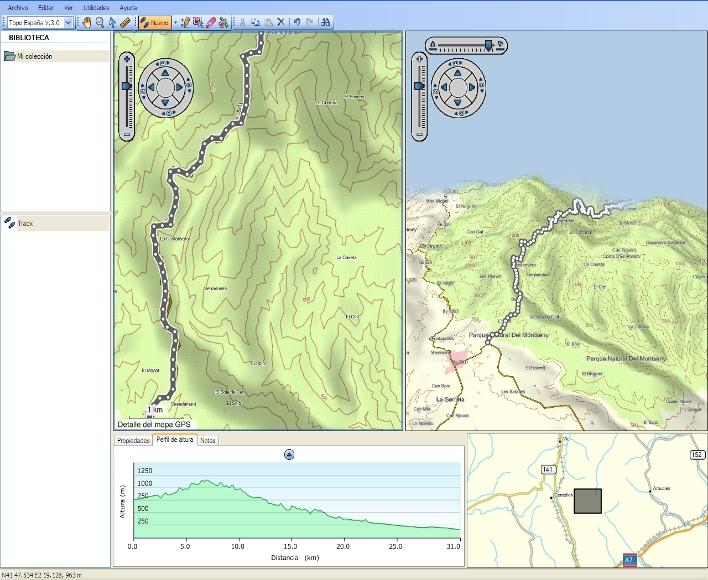The width and height of the screenshot is (708, 580).
Task: Click the undo arrow icon
Action: point(296,21)
